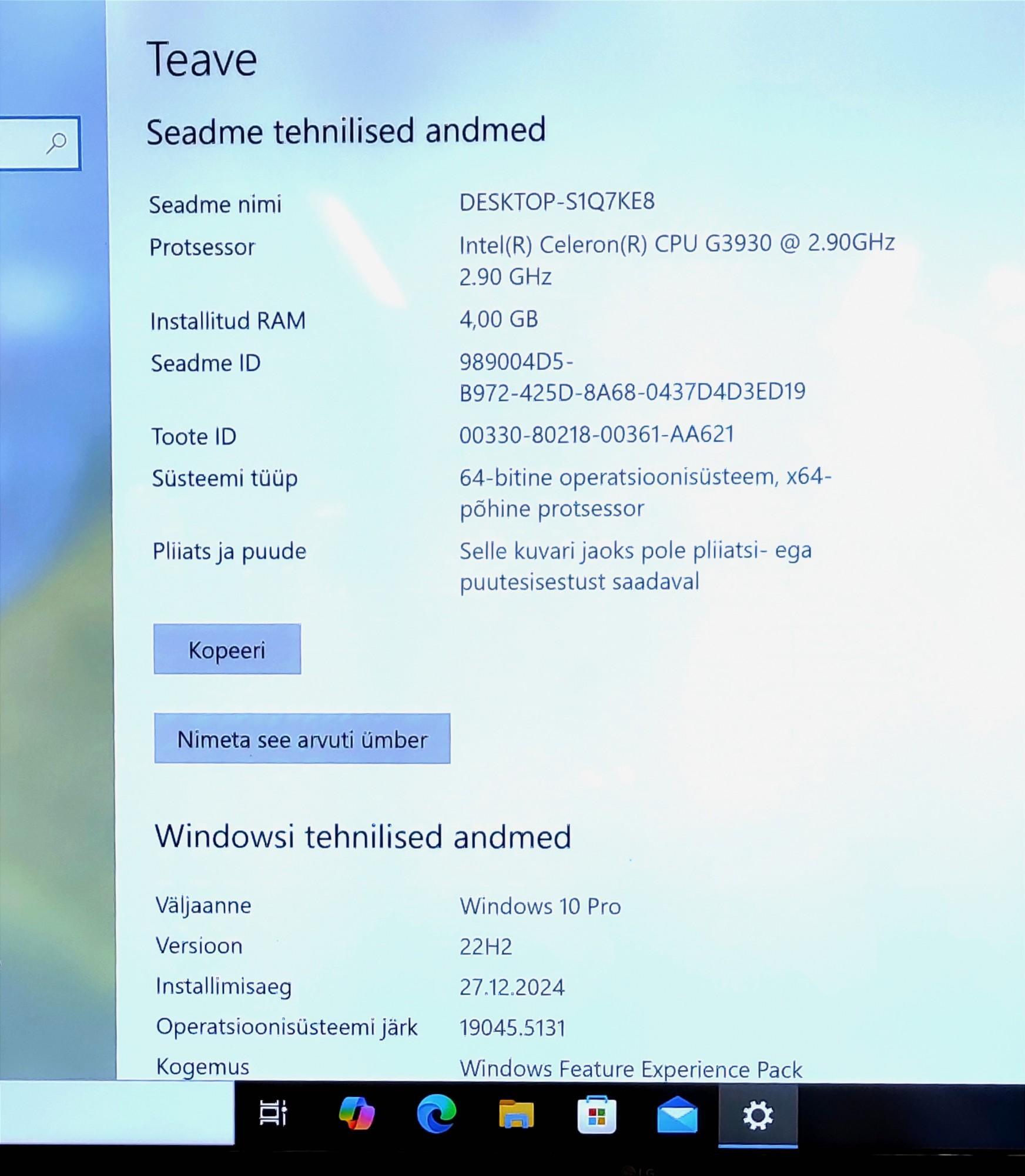This screenshot has width=1025, height=1176.
Task: Click the Windowsi tehnilised andmed heading
Action: 363,836
